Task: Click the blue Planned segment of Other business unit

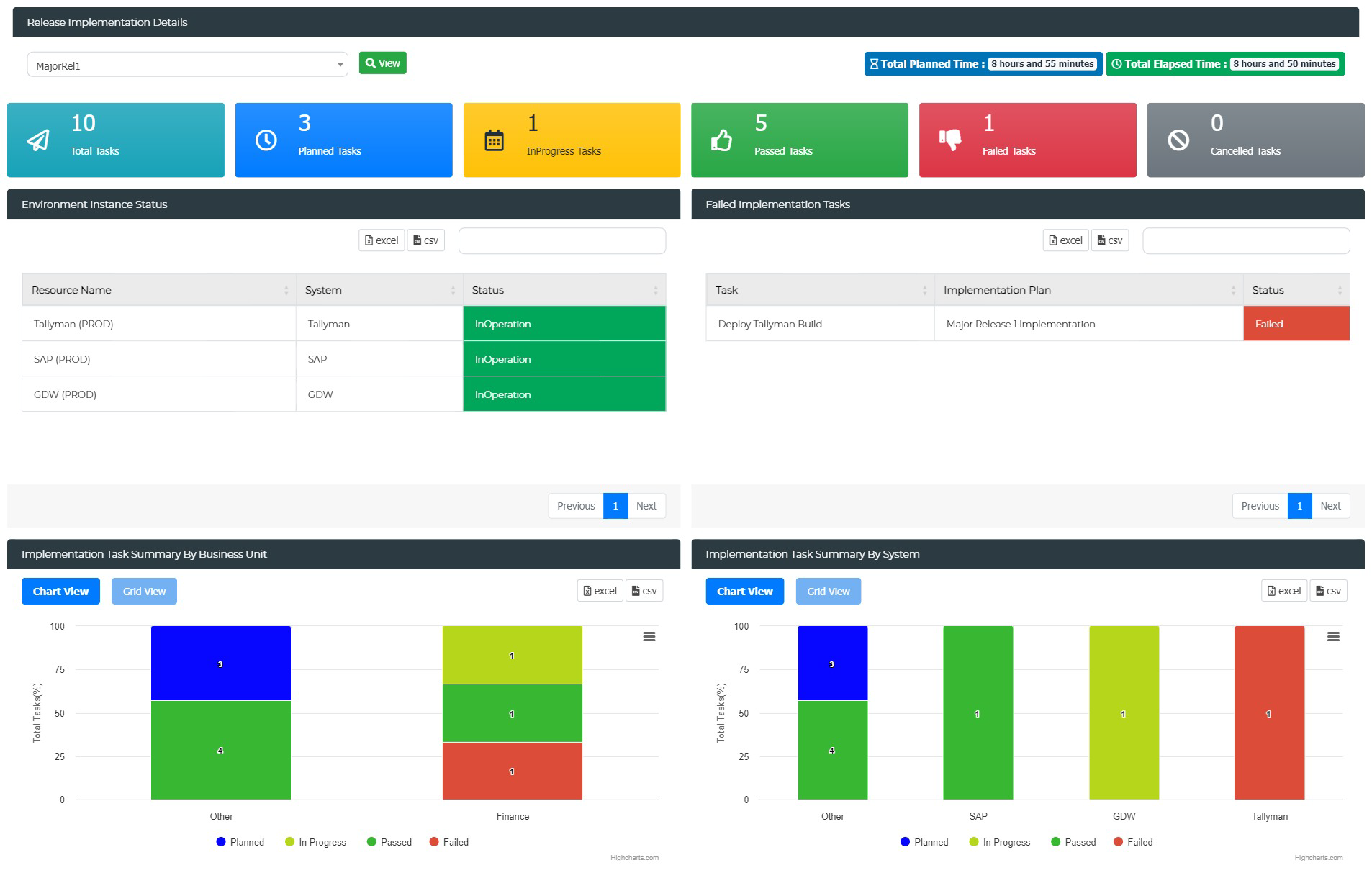Action: (221, 663)
